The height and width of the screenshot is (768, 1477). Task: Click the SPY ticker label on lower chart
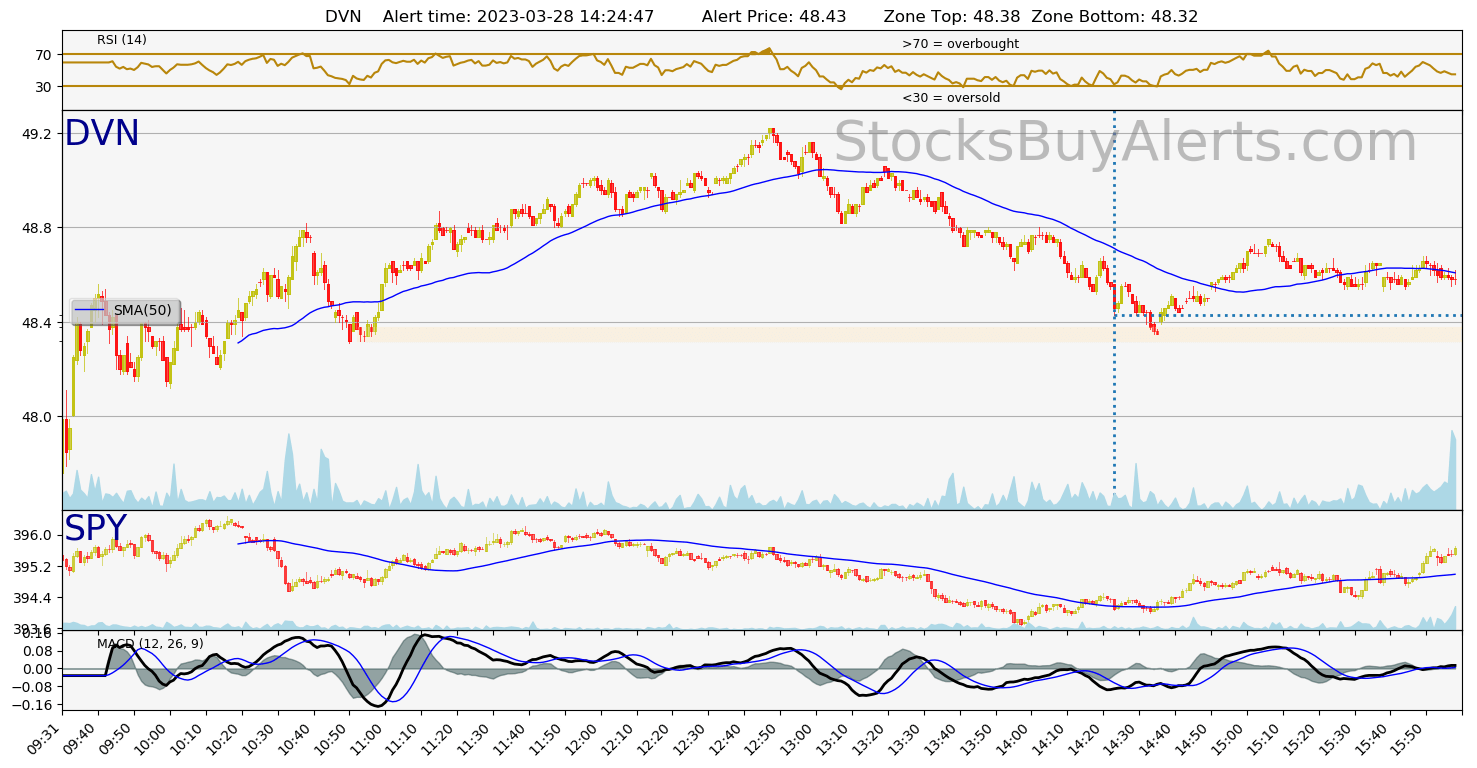coord(95,529)
